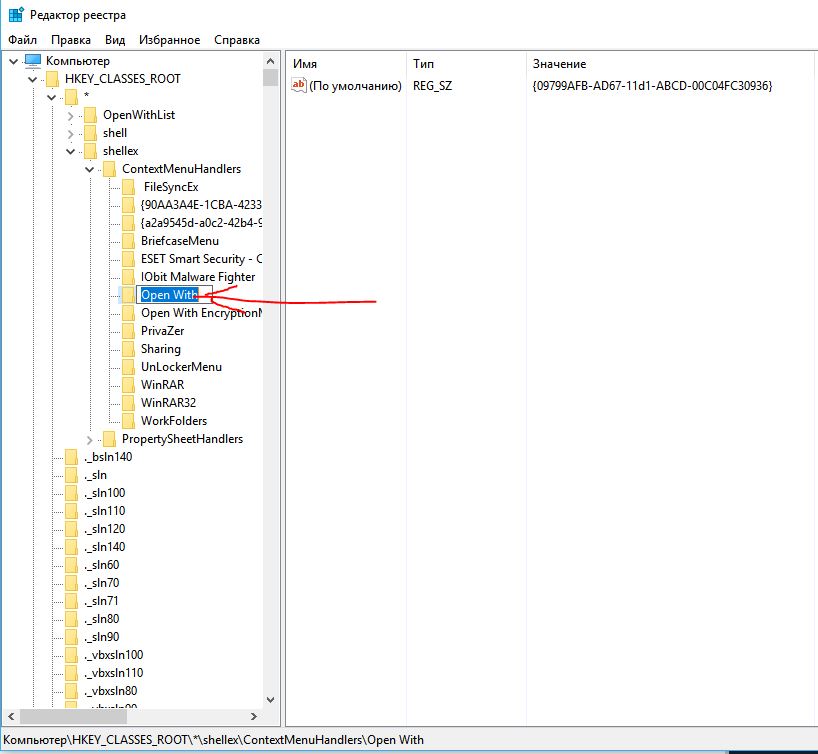Select the ._sln key

[95, 475]
